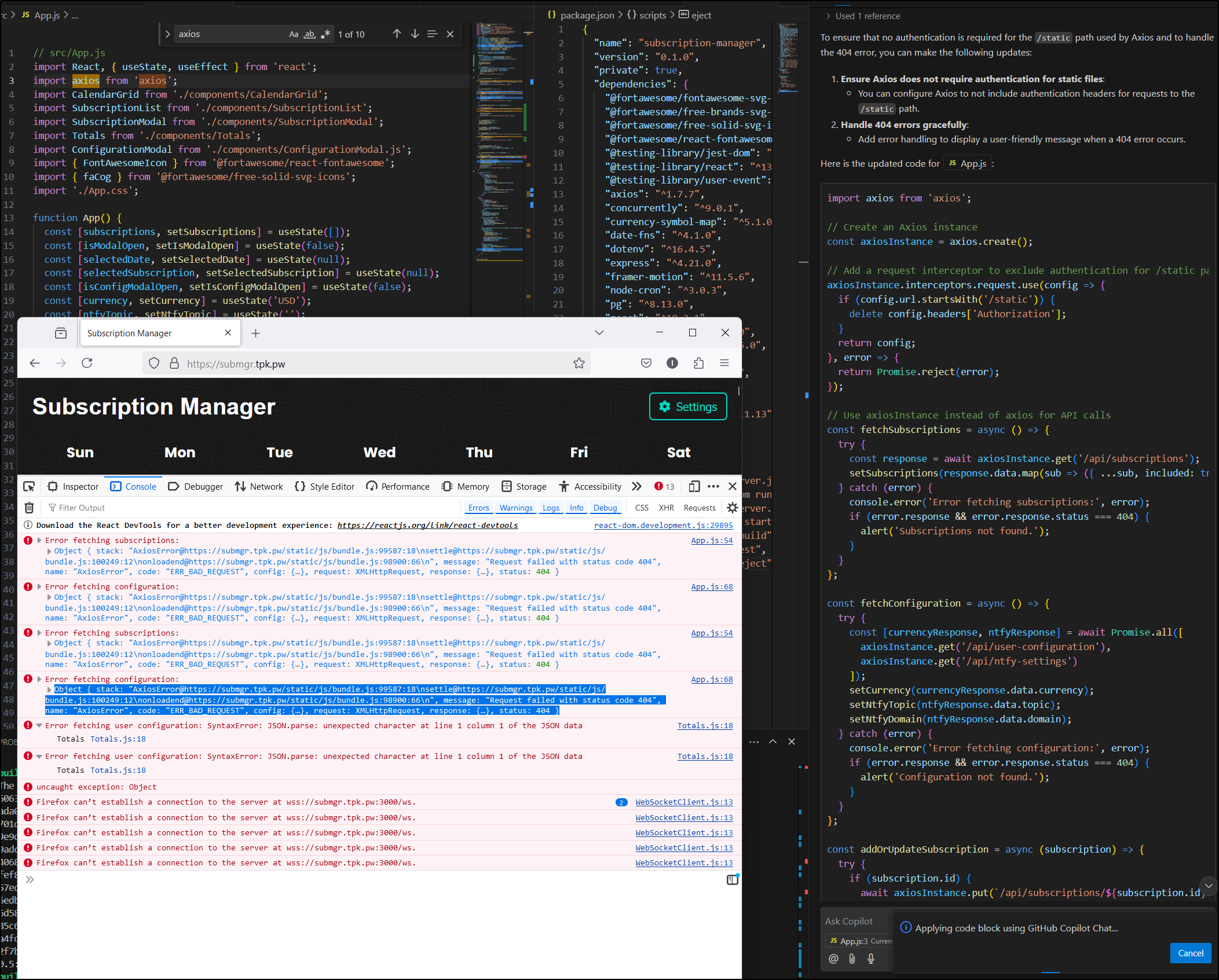Open the Firefox hamburger application menu

tap(724, 363)
